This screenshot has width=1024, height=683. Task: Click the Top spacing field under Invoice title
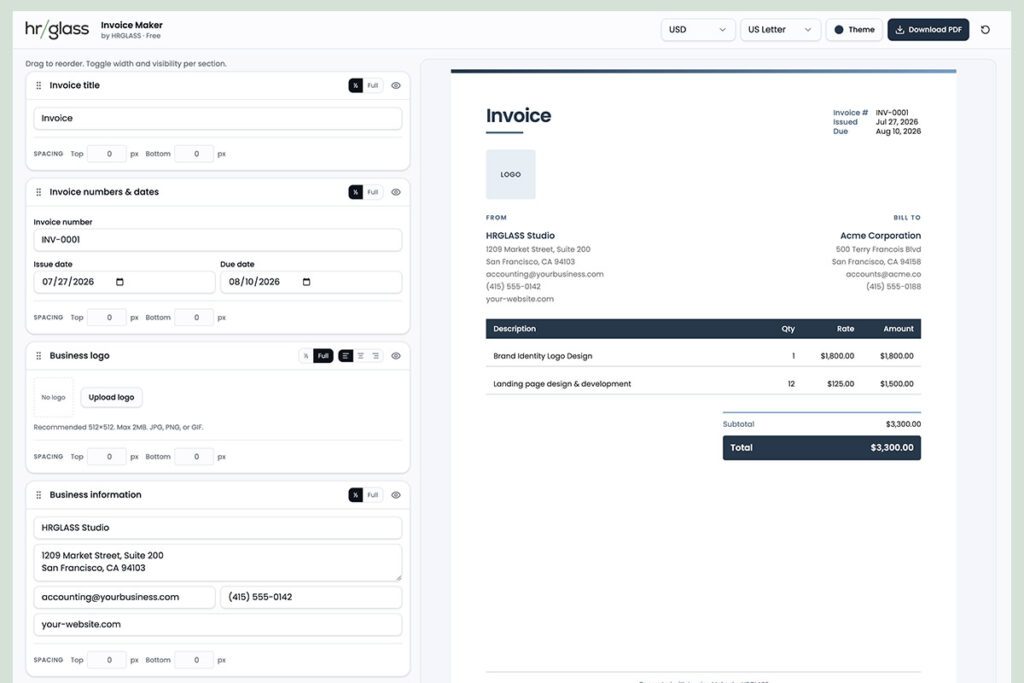106,154
